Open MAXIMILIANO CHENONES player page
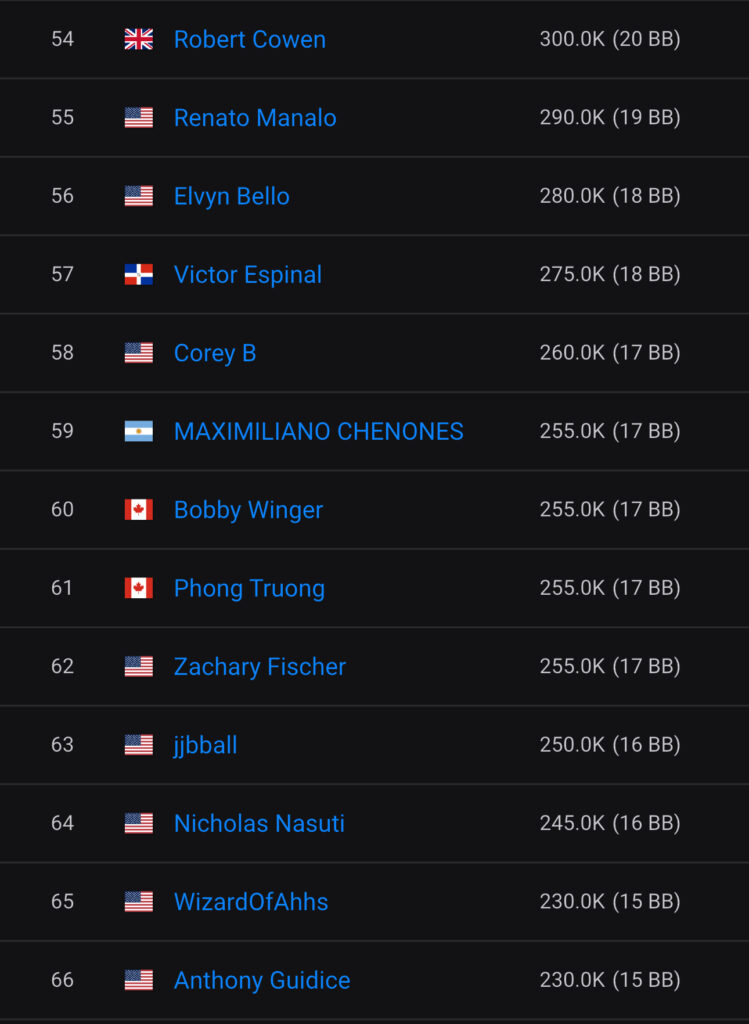 (318, 431)
